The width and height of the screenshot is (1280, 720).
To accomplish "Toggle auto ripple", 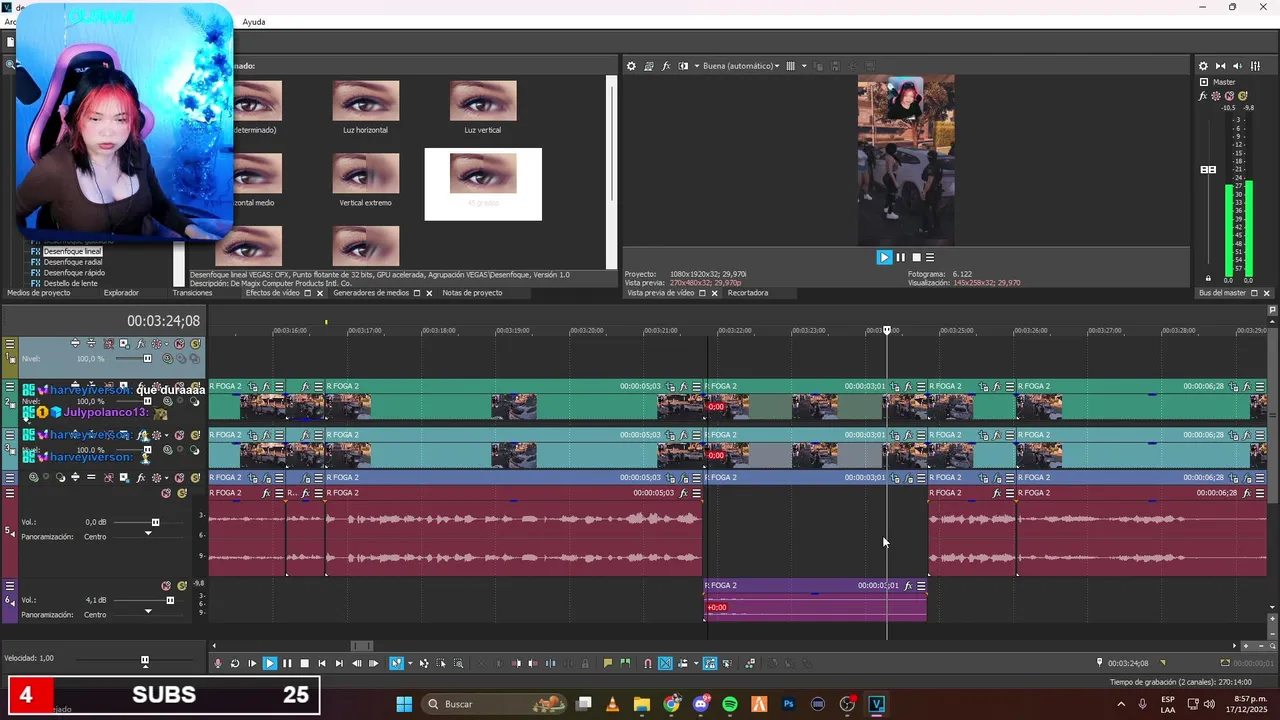I will pyautogui.click(x=683, y=663).
